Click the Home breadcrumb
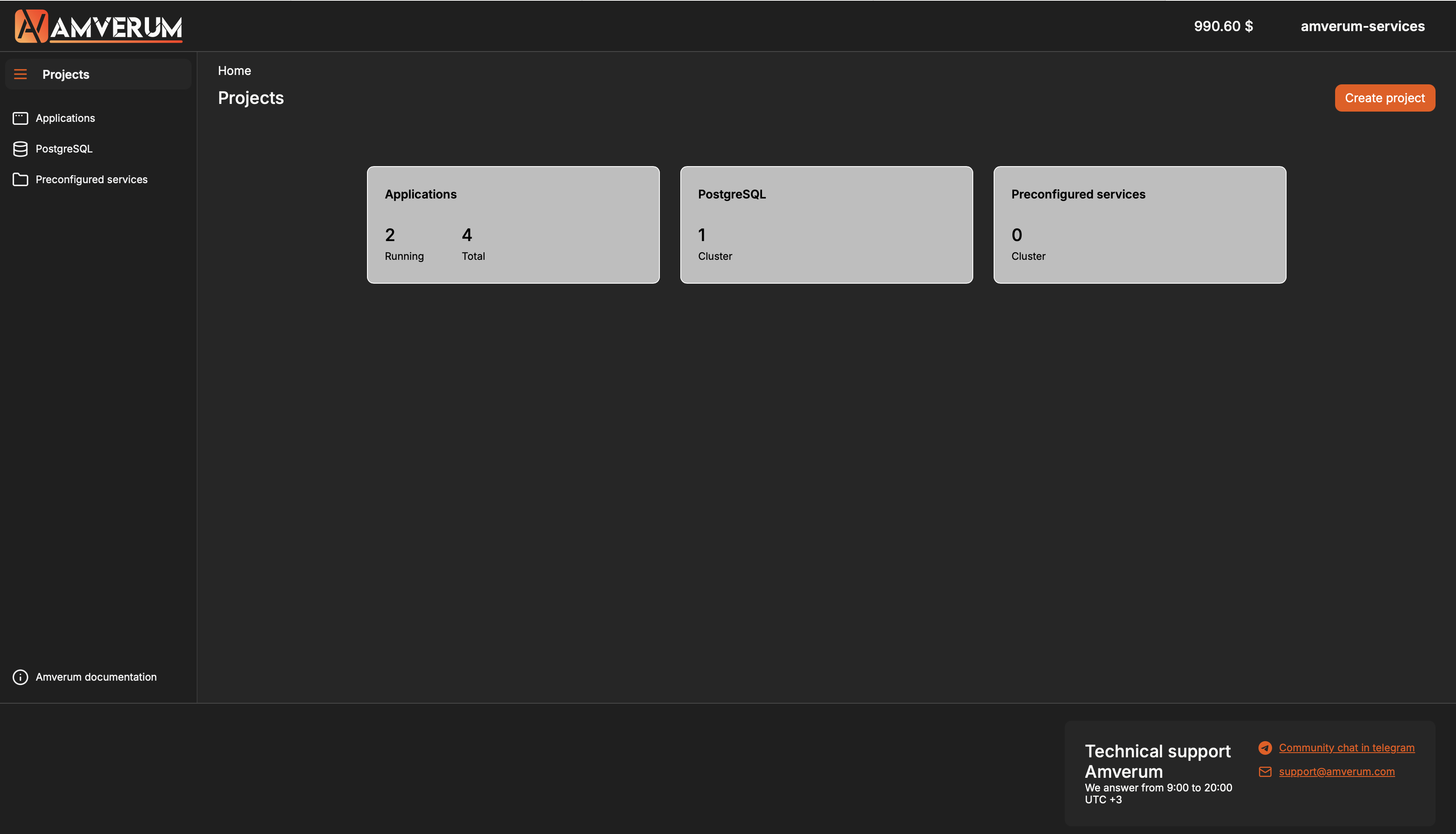 coord(234,71)
